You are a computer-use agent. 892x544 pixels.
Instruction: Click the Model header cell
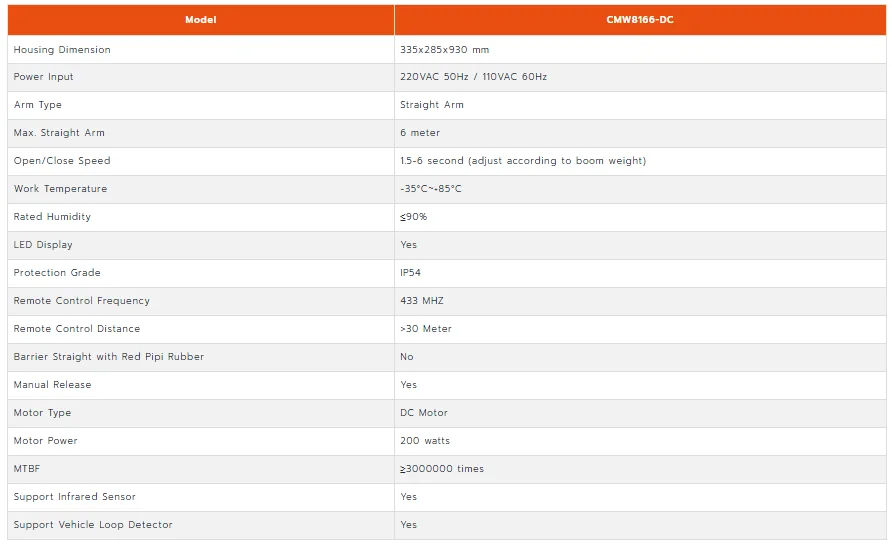coord(201,20)
